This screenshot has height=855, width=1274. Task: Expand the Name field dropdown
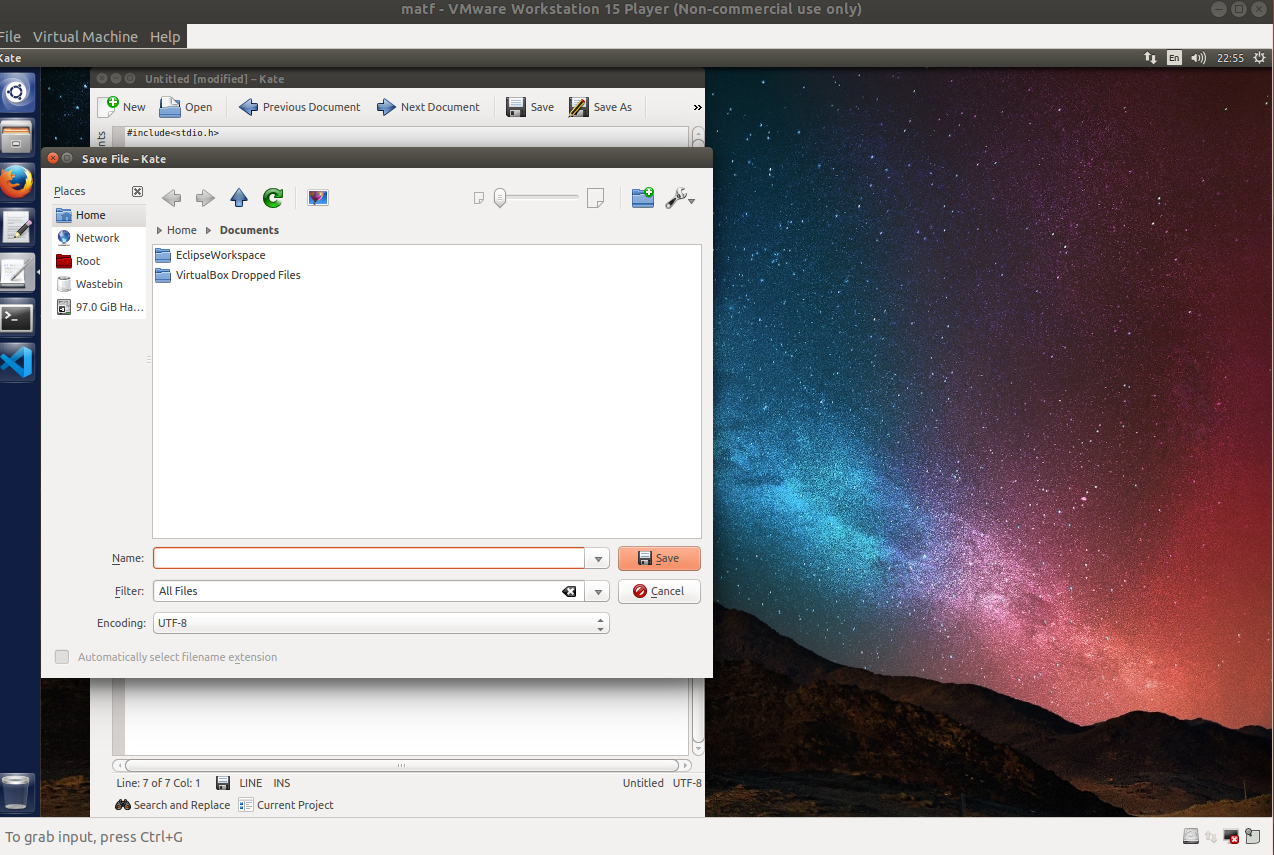tap(598, 559)
